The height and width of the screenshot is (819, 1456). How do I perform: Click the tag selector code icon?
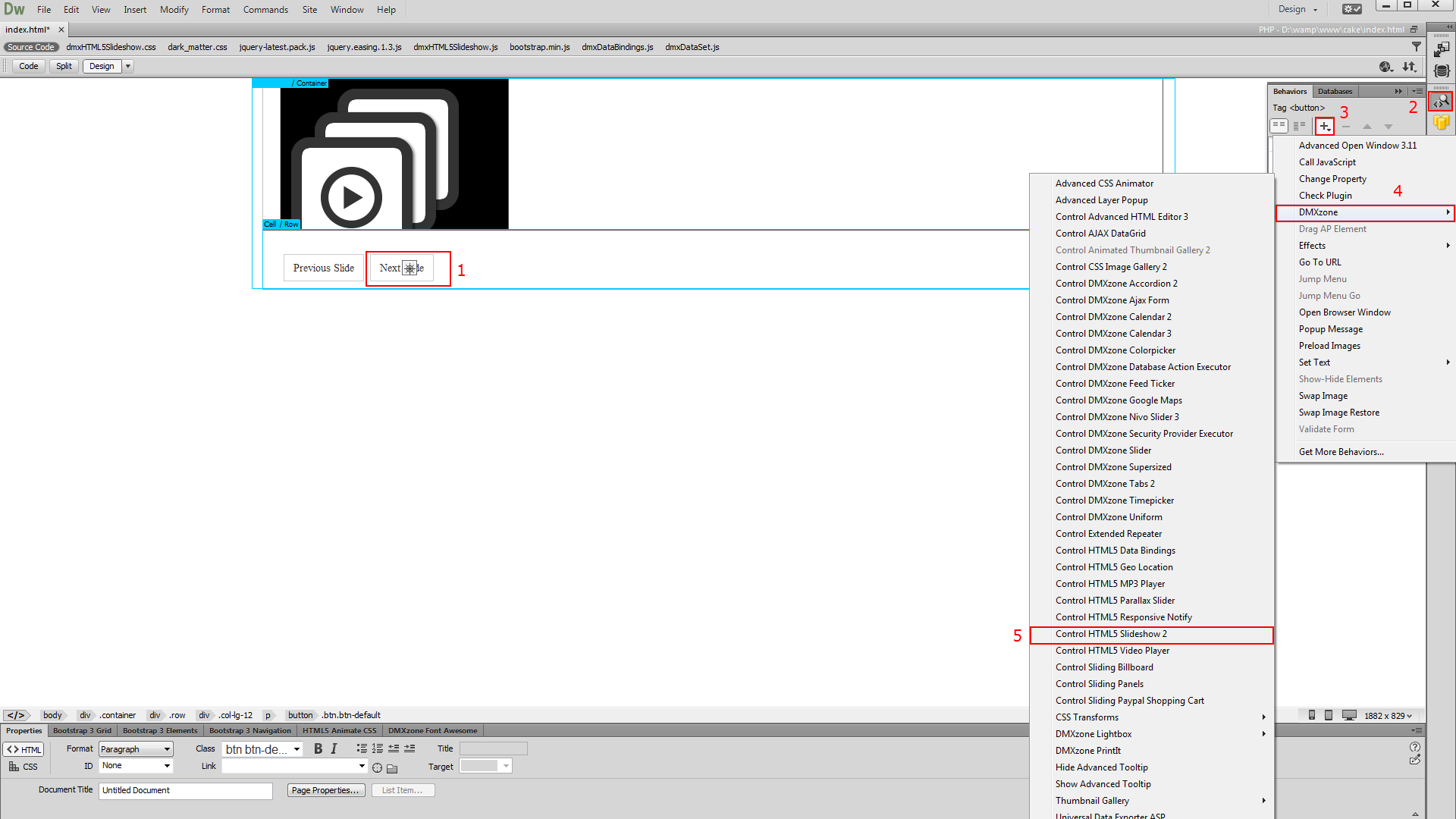tap(16, 715)
